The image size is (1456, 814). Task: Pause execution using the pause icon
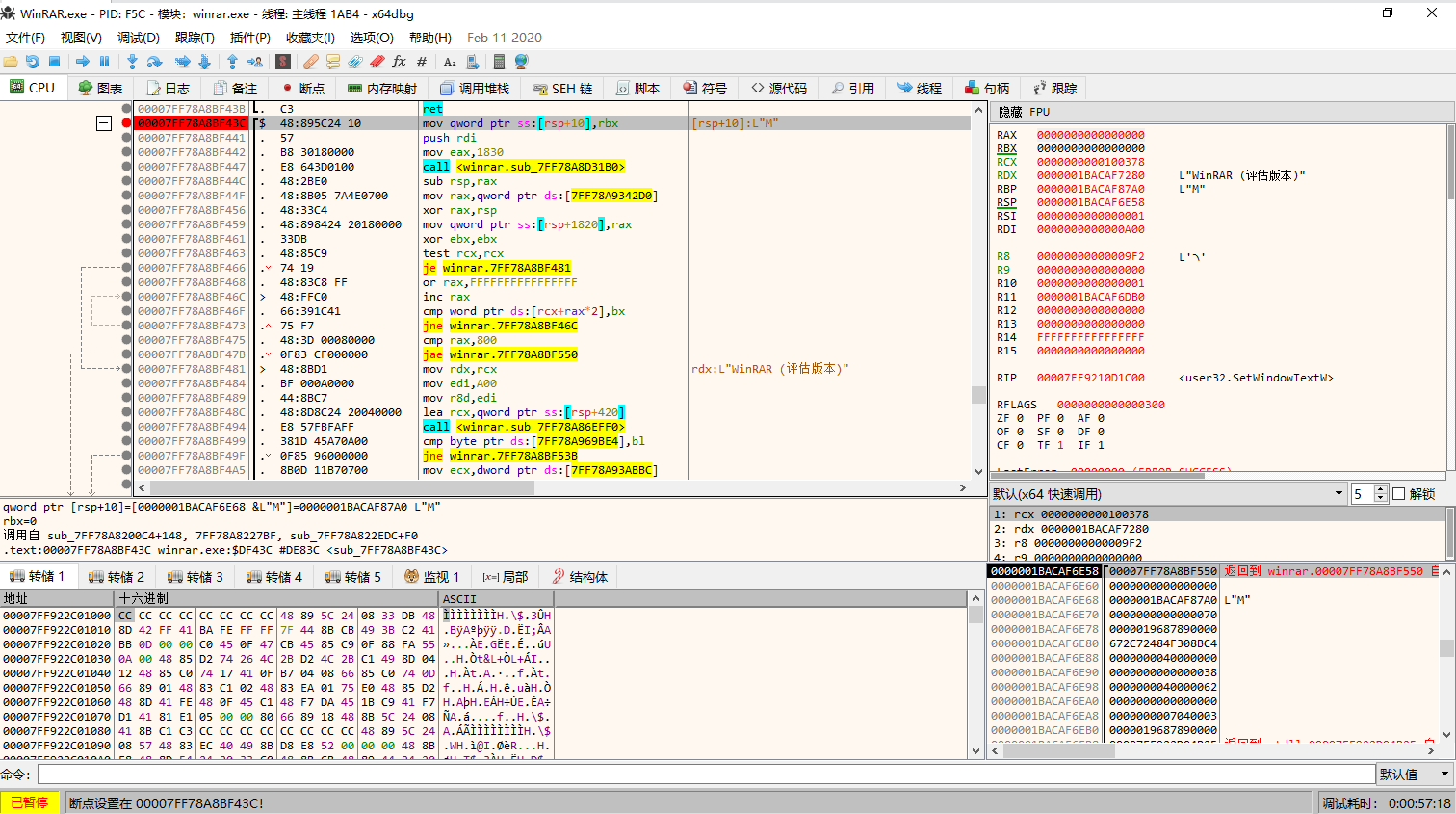point(105,62)
